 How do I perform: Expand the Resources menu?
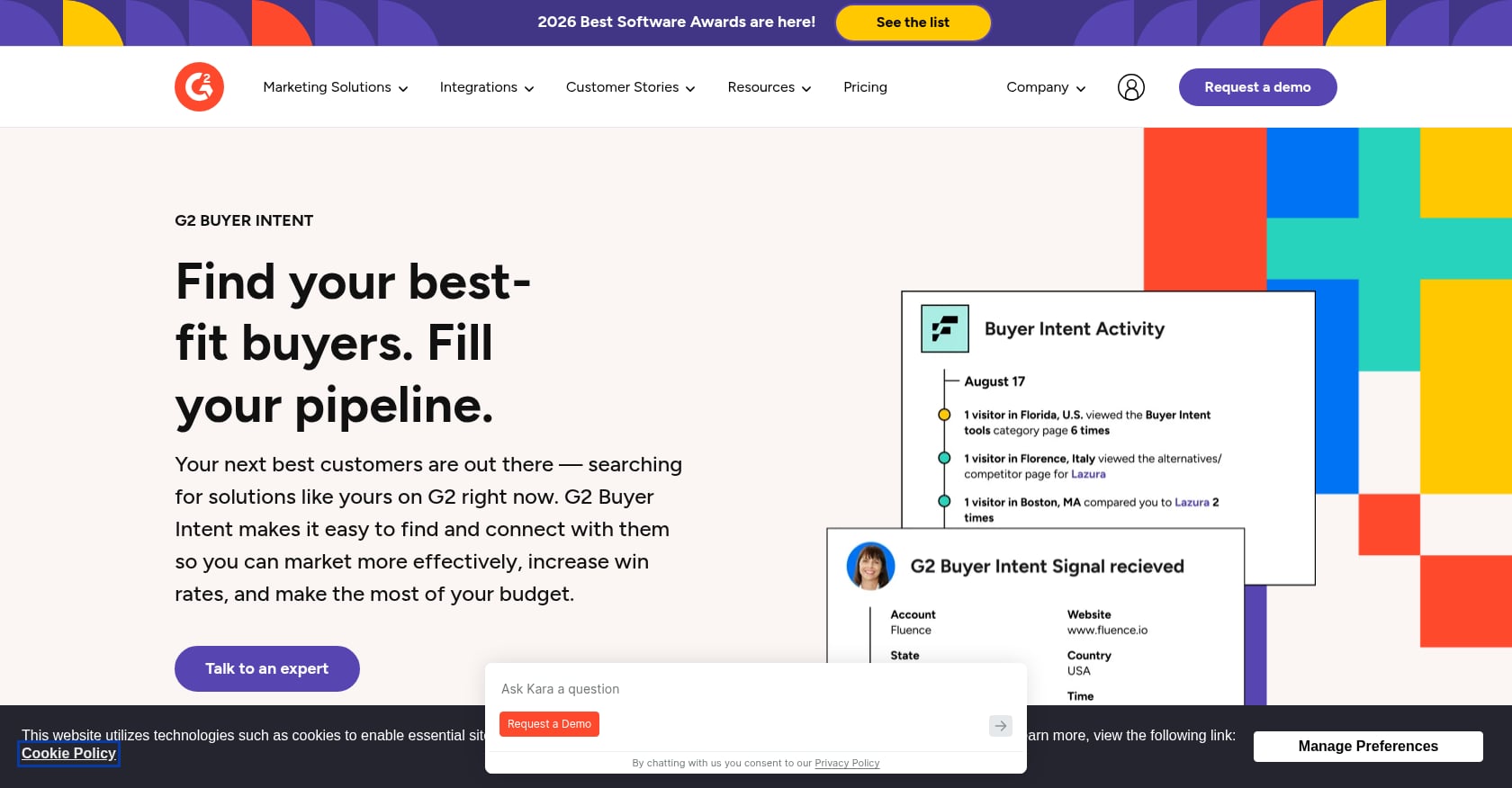[x=769, y=87]
